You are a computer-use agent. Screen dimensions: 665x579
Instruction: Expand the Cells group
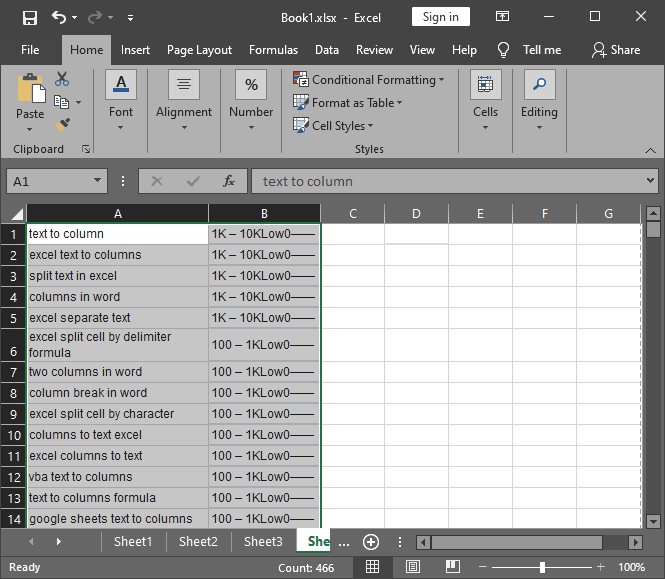pos(485,101)
